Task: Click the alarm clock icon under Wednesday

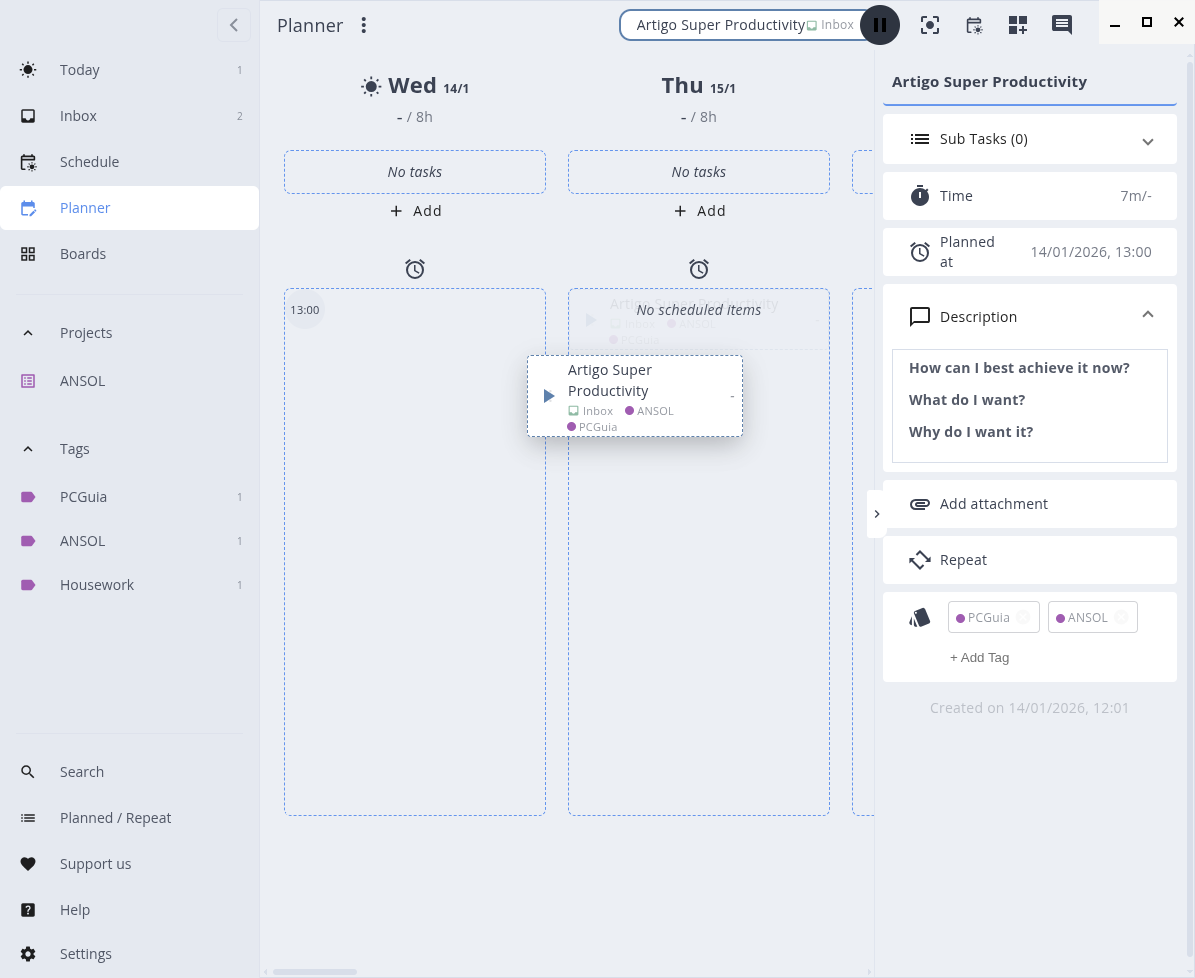Action: (415, 269)
